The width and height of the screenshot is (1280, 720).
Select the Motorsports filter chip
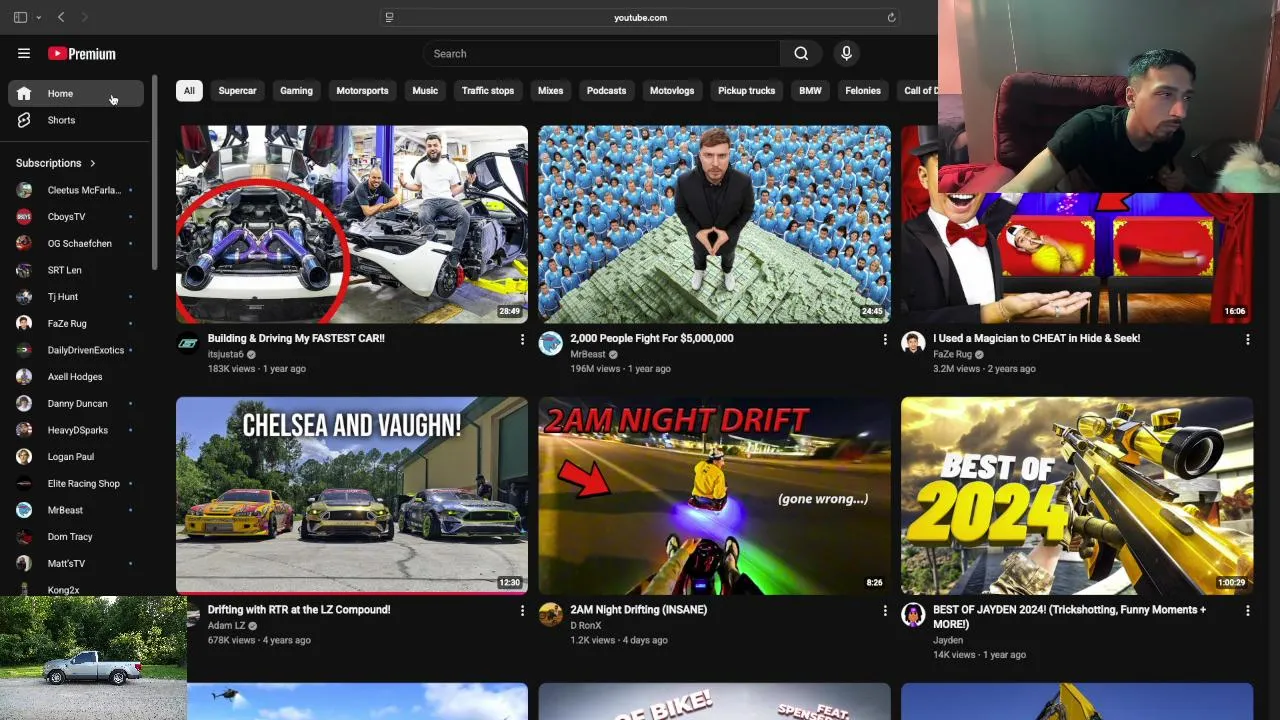tap(362, 91)
